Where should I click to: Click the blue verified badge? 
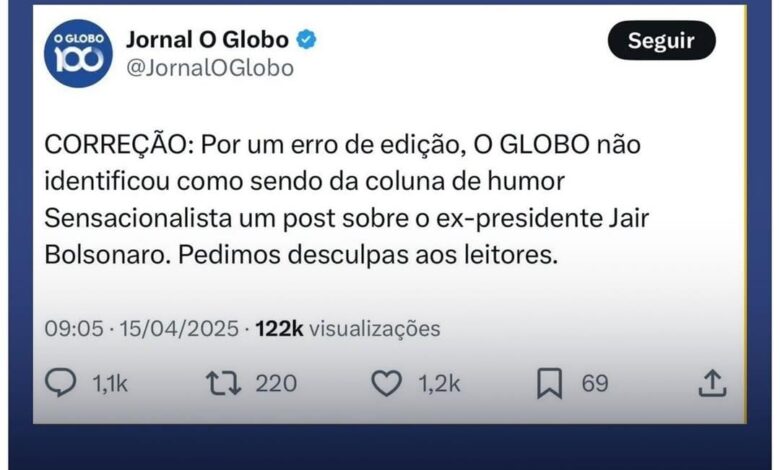click(308, 40)
